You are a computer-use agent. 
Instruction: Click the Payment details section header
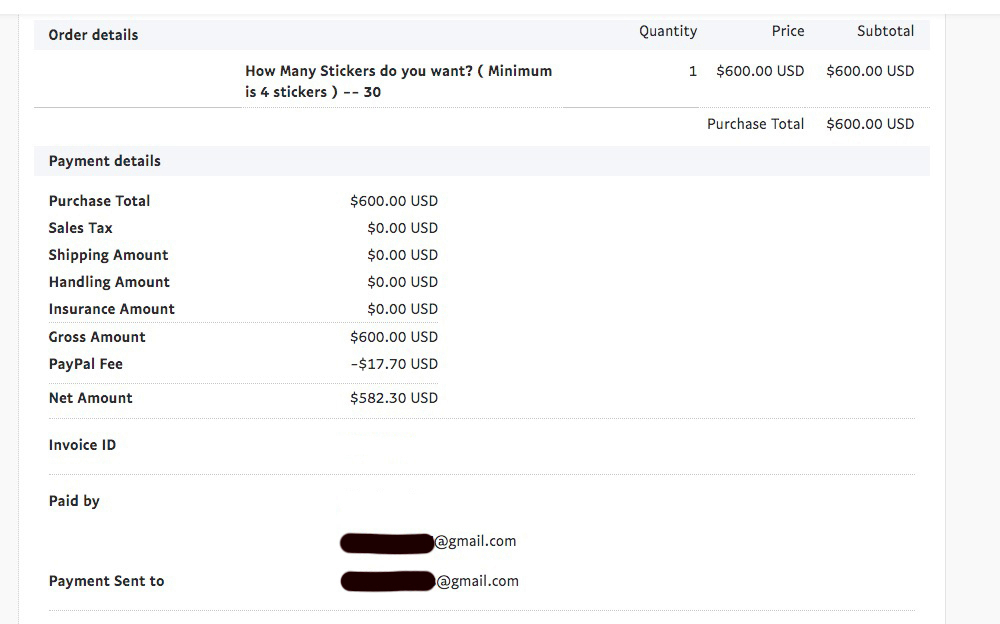(x=105, y=161)
